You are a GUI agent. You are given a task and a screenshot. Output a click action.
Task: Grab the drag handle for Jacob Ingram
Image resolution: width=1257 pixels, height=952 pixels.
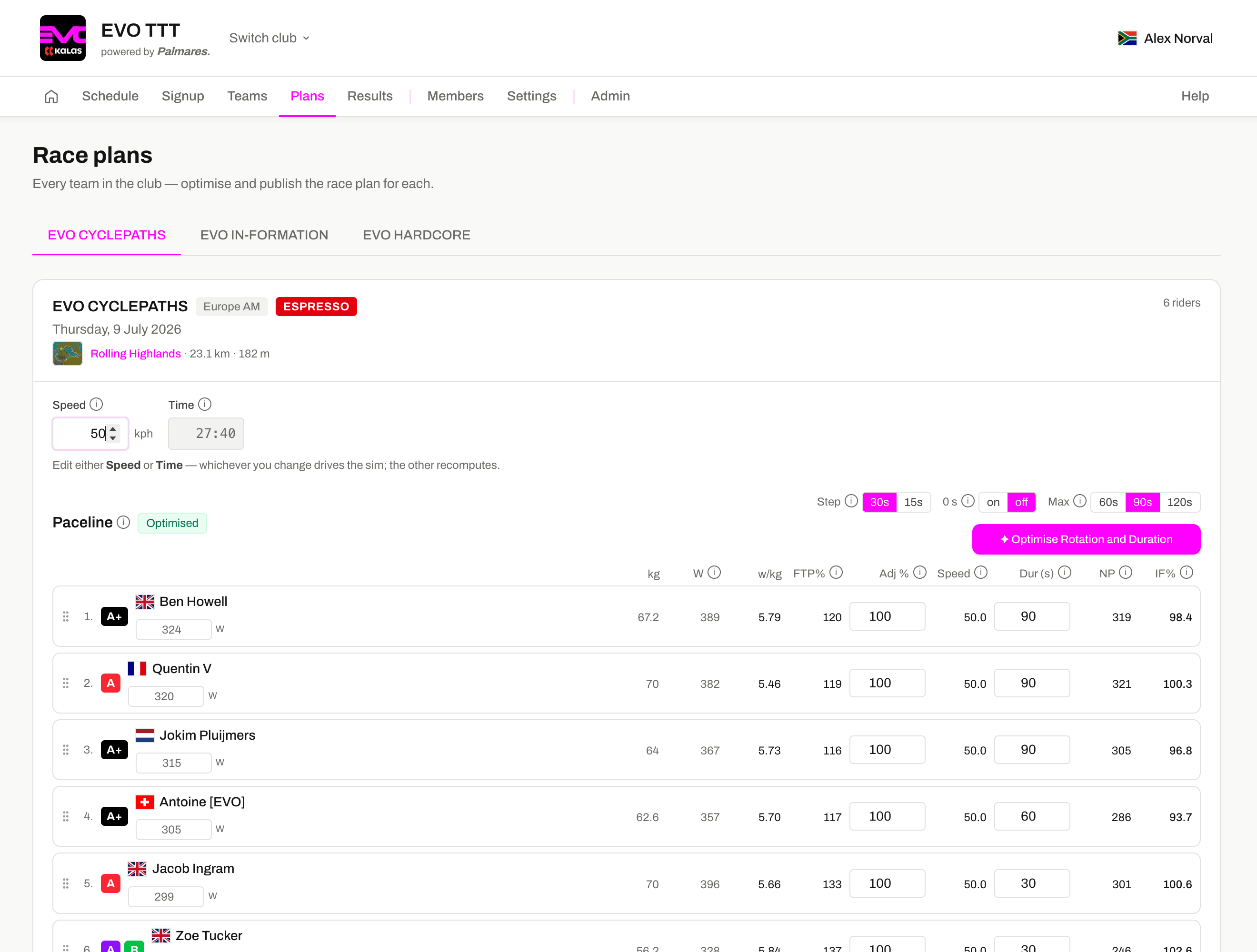[66, 883]
